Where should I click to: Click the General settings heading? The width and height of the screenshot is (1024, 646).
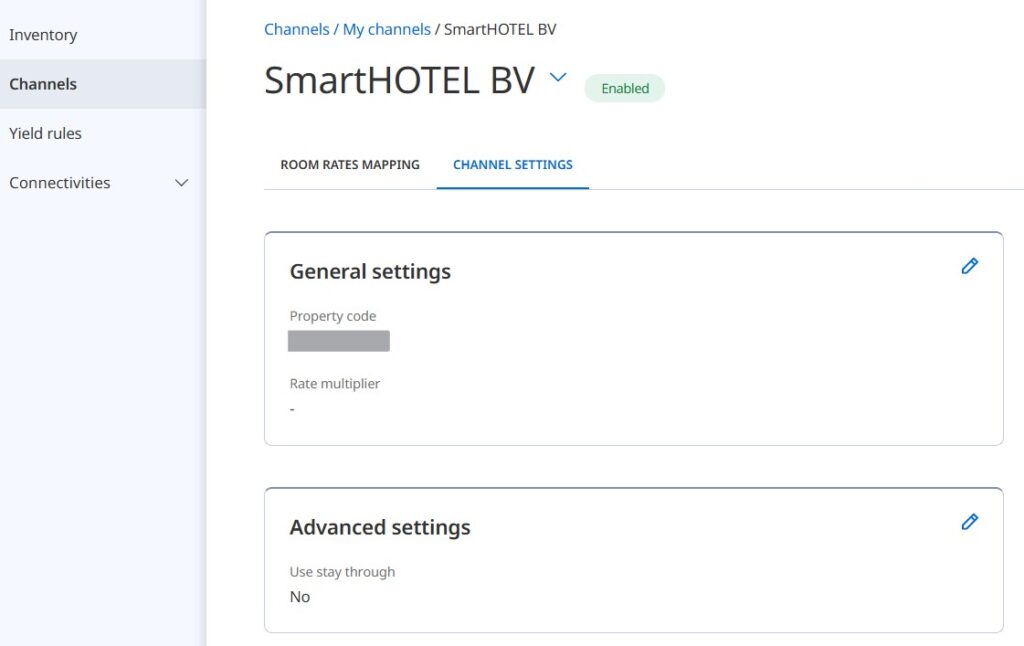[x=370, y=272]
